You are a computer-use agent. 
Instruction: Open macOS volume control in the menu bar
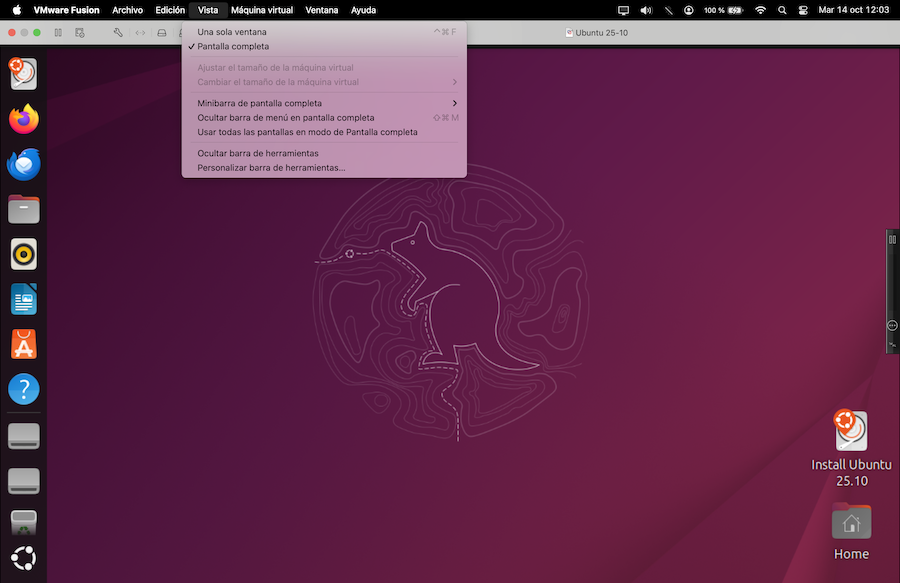(x=645, y=10)
